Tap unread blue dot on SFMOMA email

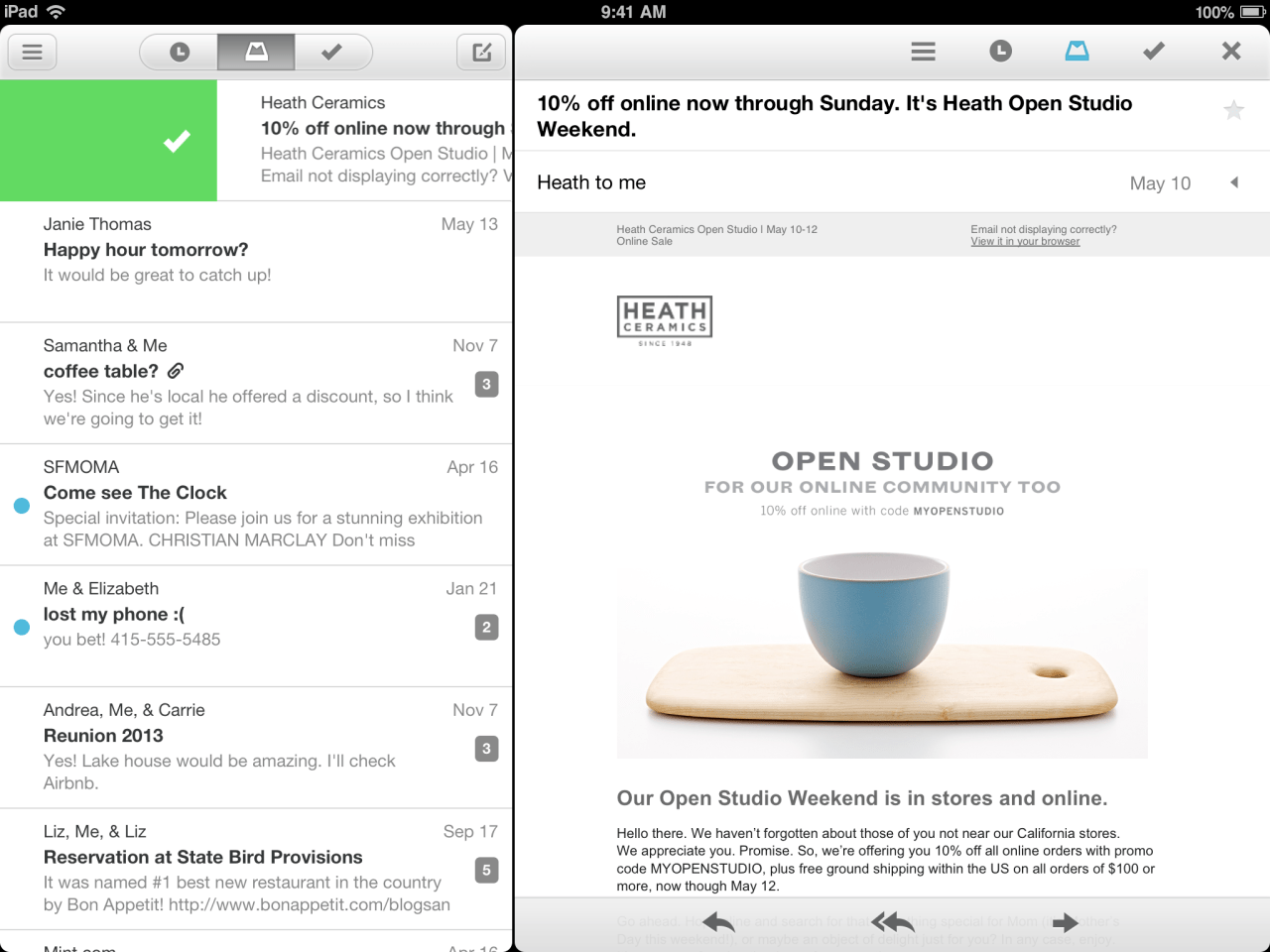22,506
